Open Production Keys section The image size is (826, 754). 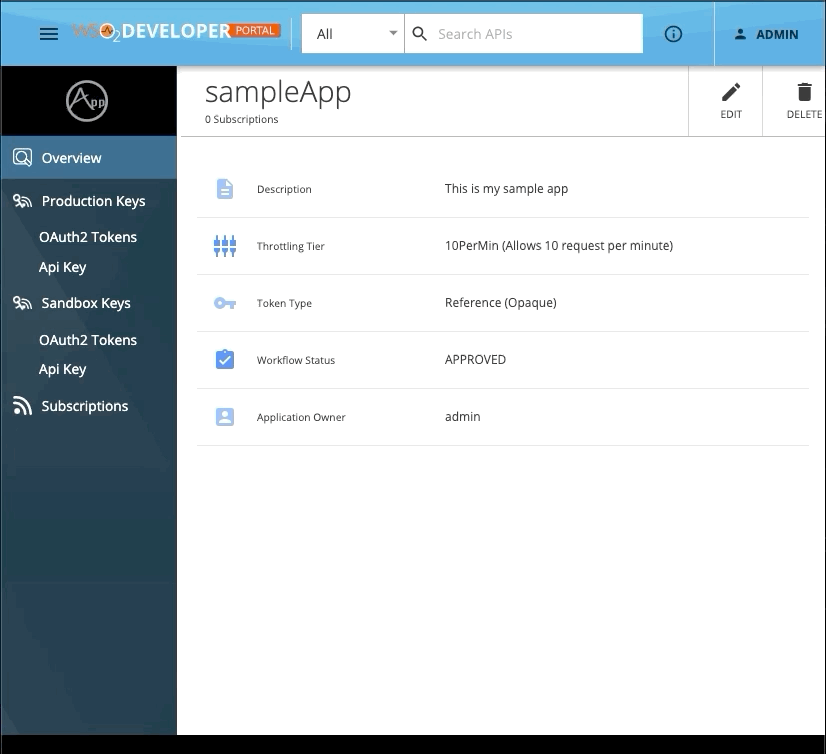[x=88, y=201]
